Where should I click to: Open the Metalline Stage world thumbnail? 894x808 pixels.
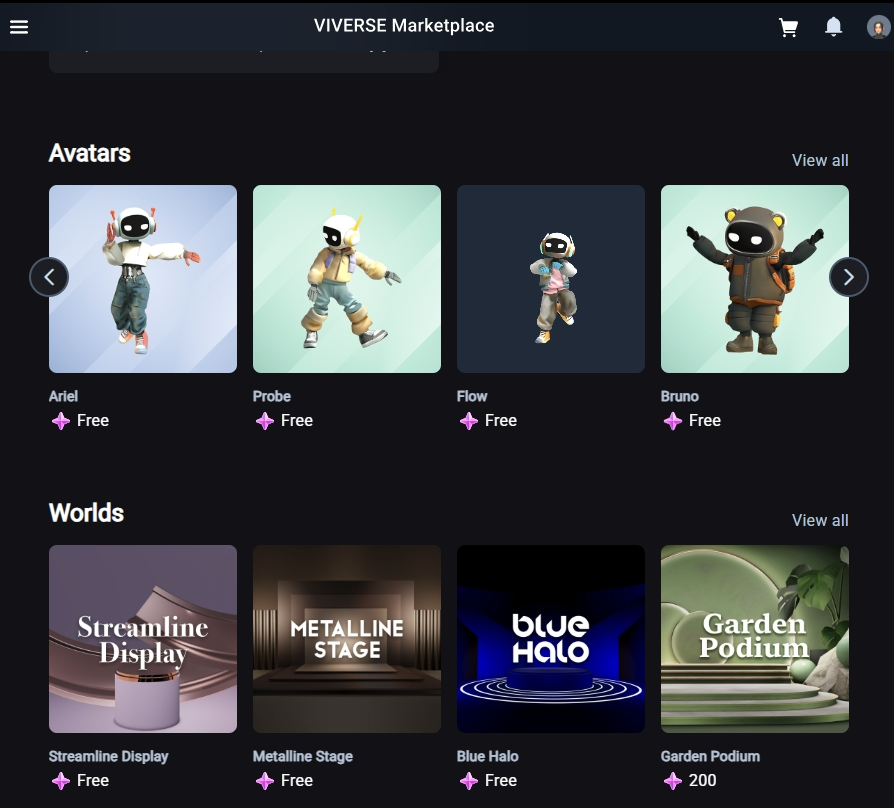(x=347, y=639)
